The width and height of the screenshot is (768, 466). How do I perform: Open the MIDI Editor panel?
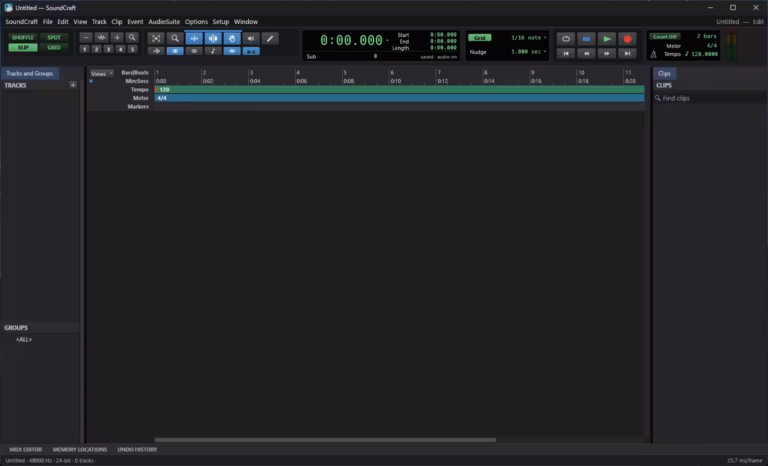pyautogui.click(x=26, y=449)
